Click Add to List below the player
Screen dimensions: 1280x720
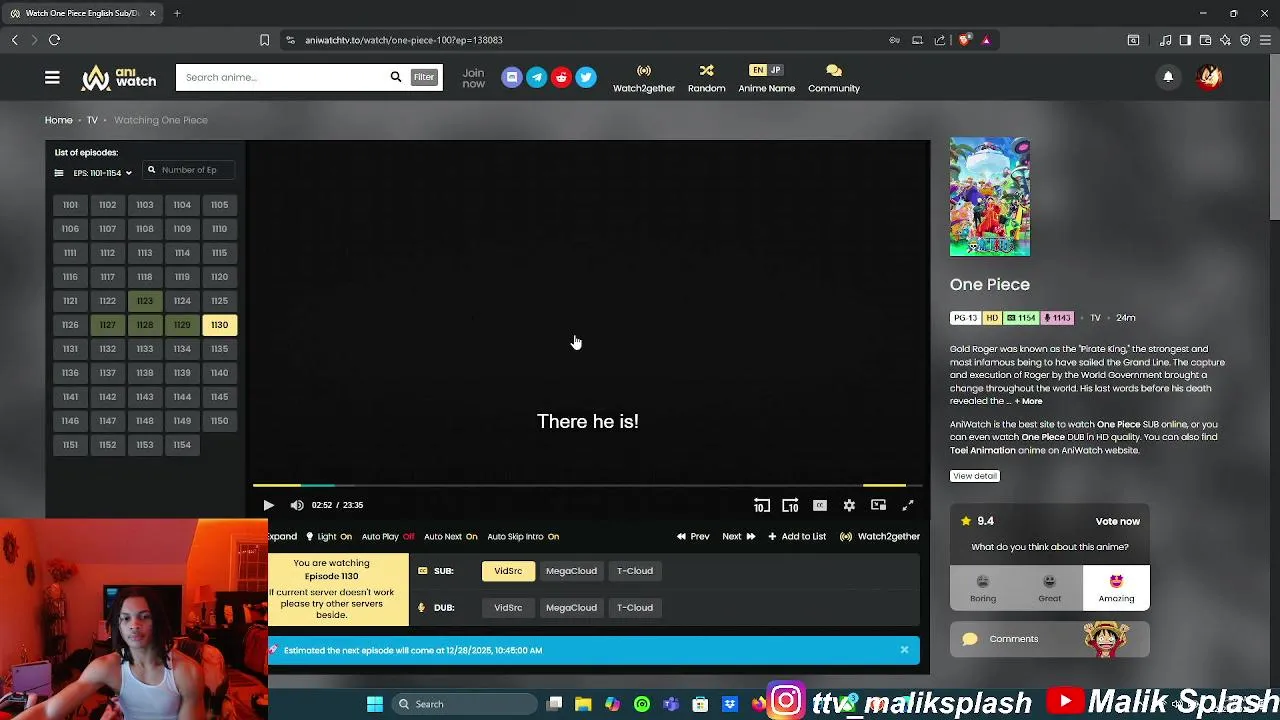797,537
